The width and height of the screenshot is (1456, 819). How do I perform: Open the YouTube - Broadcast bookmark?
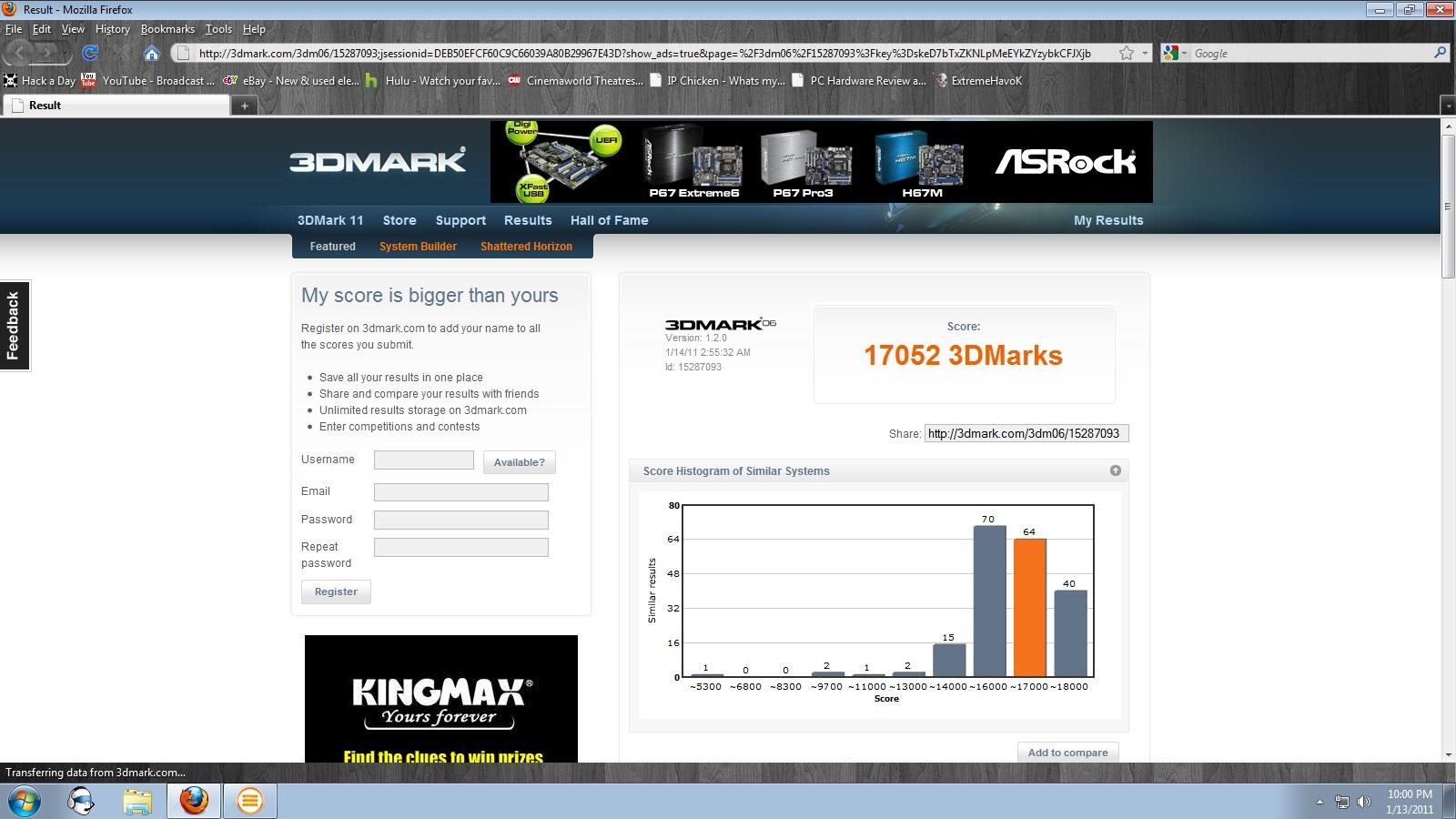(147, 81)
